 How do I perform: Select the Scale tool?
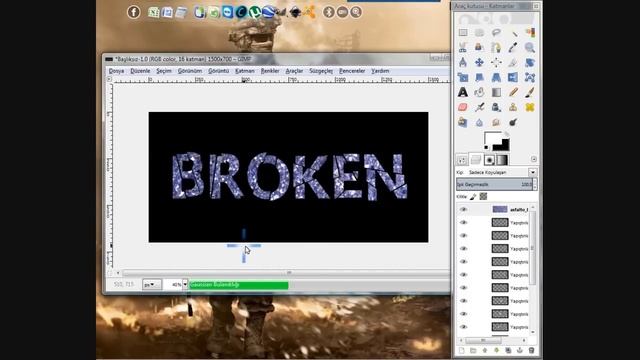pyautogui.click(x=463, y=77)
